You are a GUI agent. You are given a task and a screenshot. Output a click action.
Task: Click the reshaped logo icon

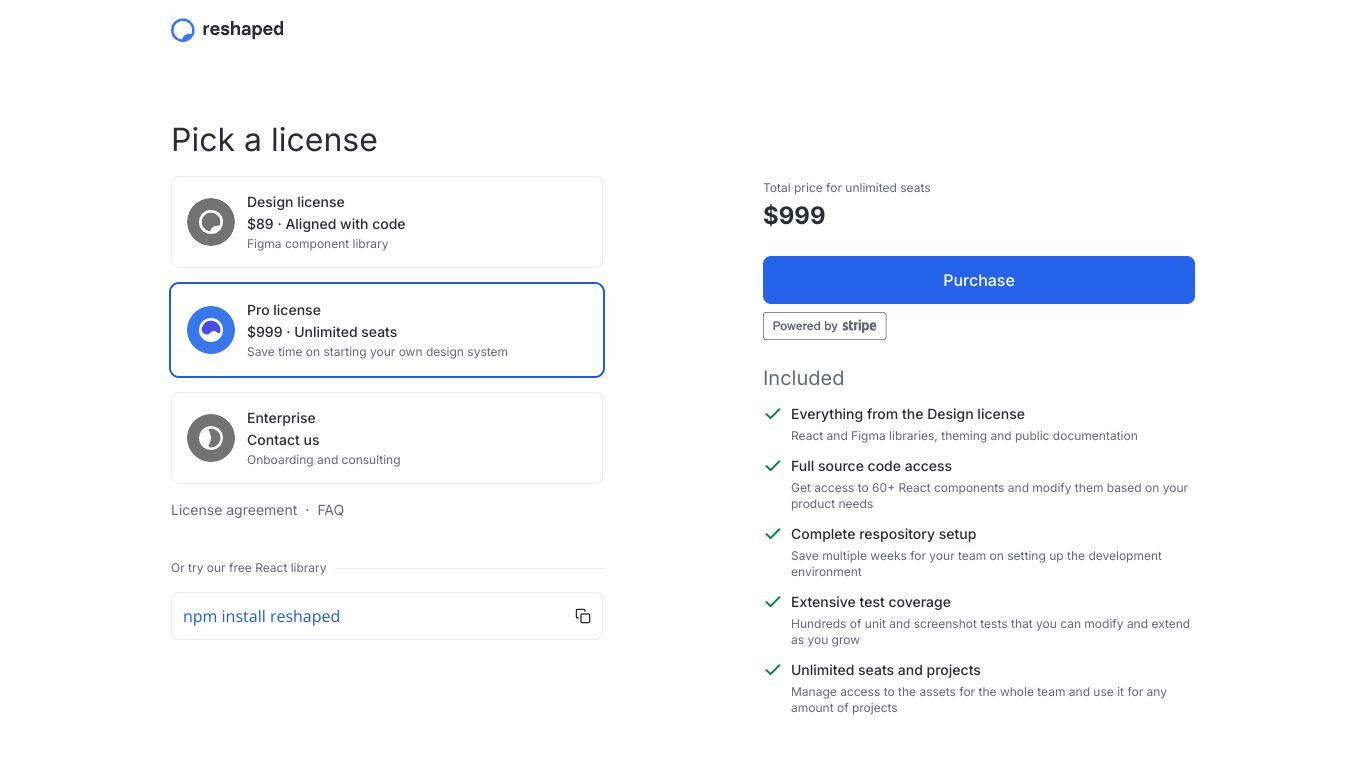coord(183,30)
